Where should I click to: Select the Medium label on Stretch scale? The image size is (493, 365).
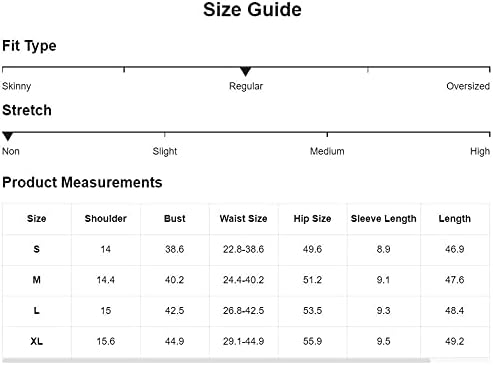click(x=327, y=151)
